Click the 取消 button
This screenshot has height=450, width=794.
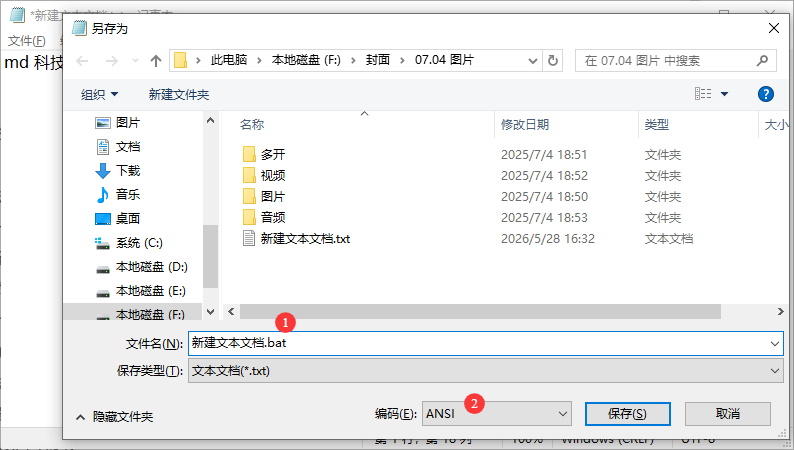(728, 414)
